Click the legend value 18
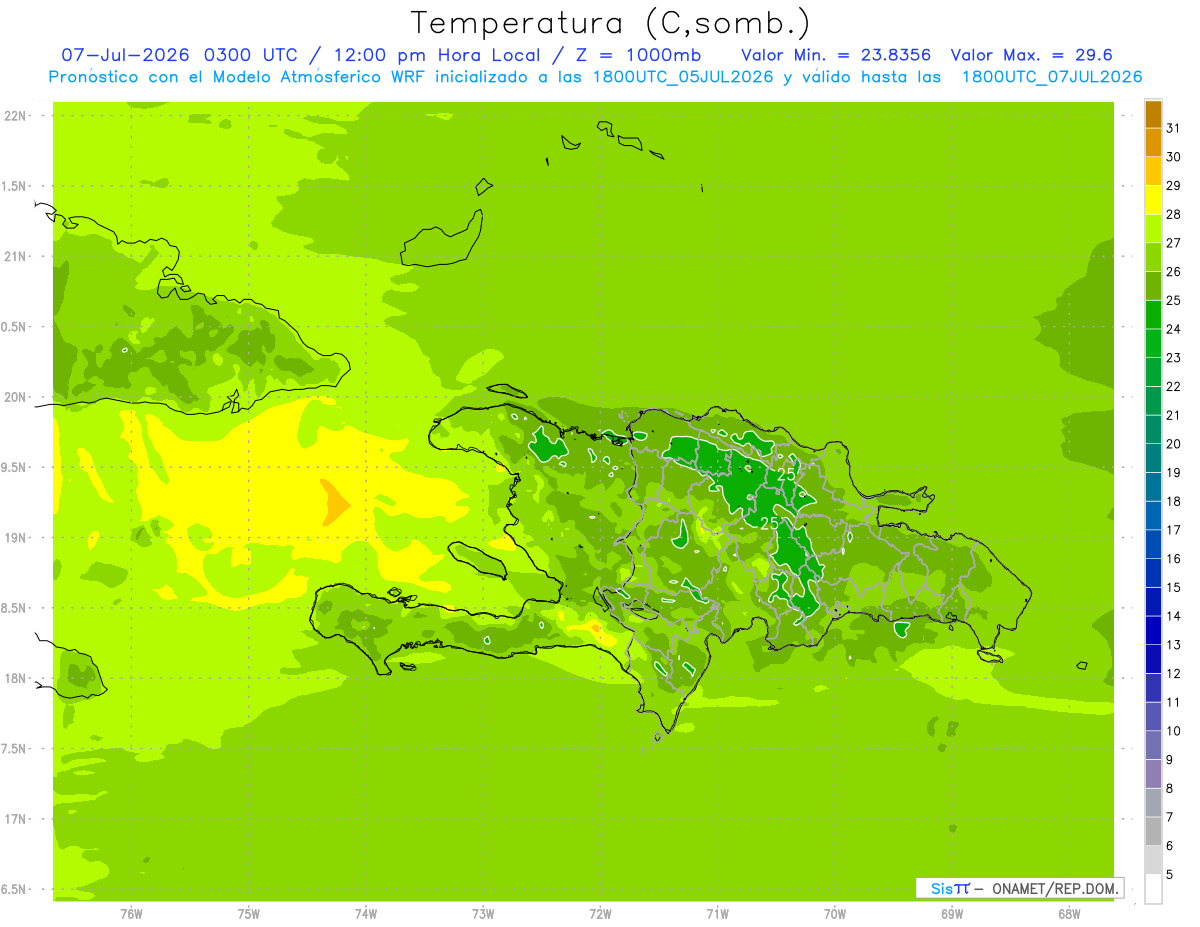Screen dimensions: 1200x927 point(1173,501)
